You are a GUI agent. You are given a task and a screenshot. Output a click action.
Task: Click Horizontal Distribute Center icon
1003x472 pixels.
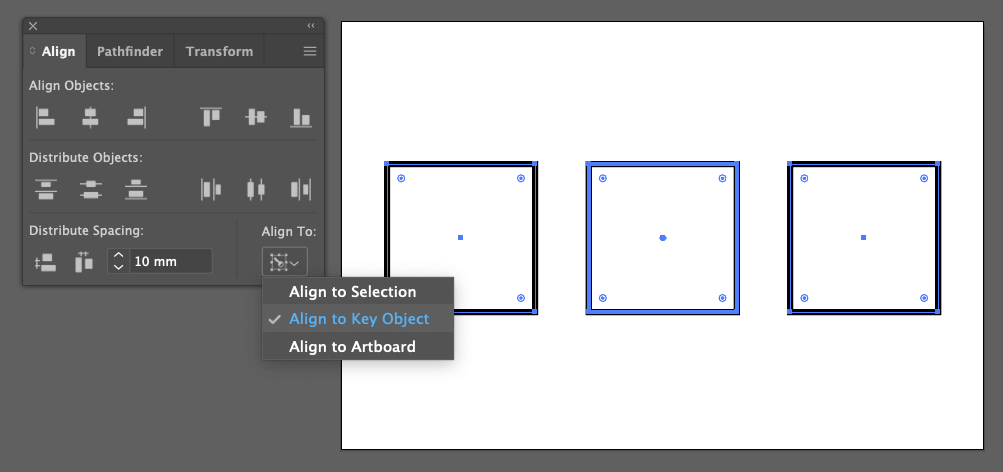(x=256, y=189)
